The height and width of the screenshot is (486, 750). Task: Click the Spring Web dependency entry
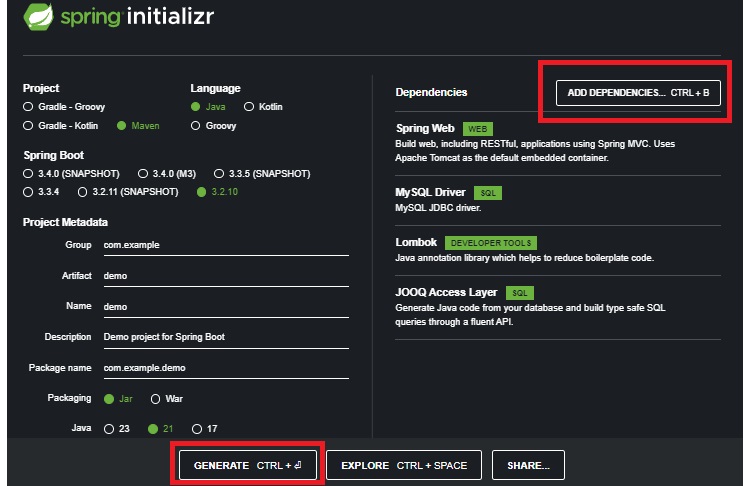pos(425,128)
